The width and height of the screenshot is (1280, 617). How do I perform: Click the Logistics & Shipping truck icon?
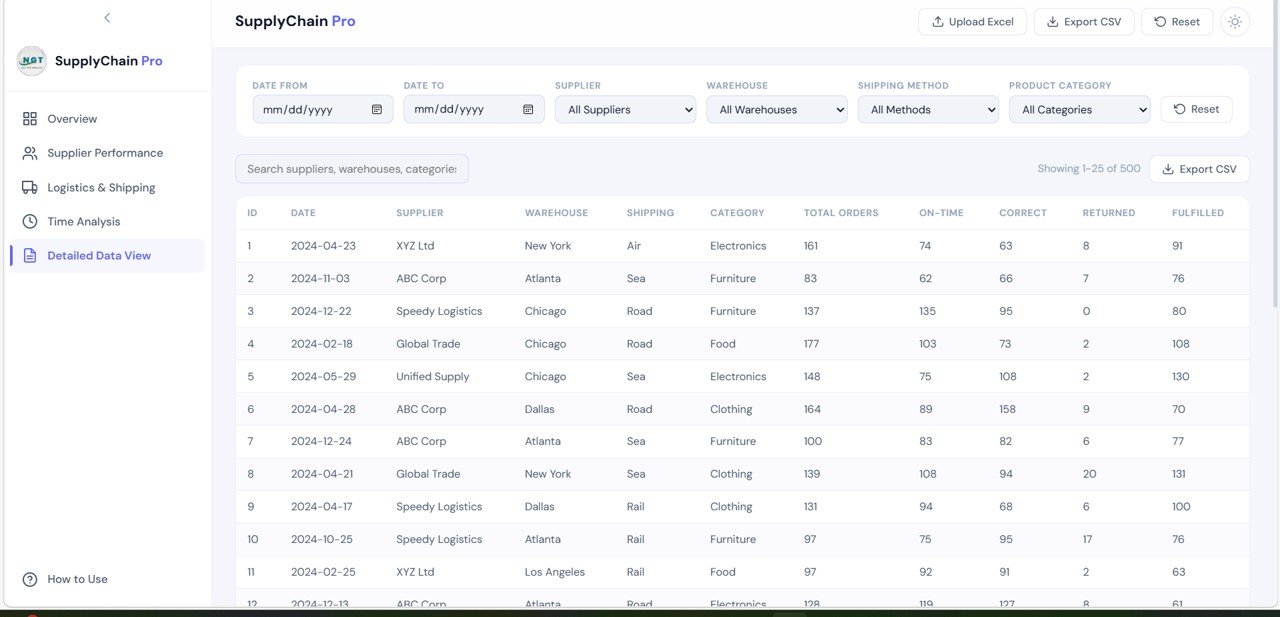tap(31, 187)
